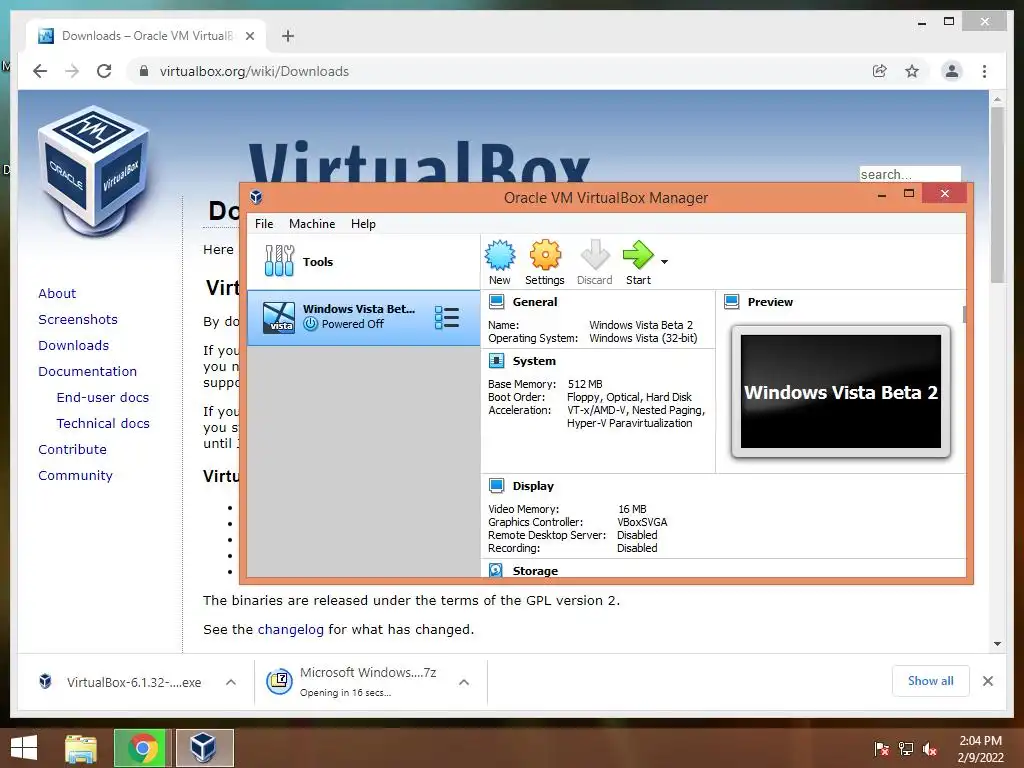The height and width of the screenshot is (768, 1024).
Task: Go forward in Chrome browser
Action: (x=72, y=71)
